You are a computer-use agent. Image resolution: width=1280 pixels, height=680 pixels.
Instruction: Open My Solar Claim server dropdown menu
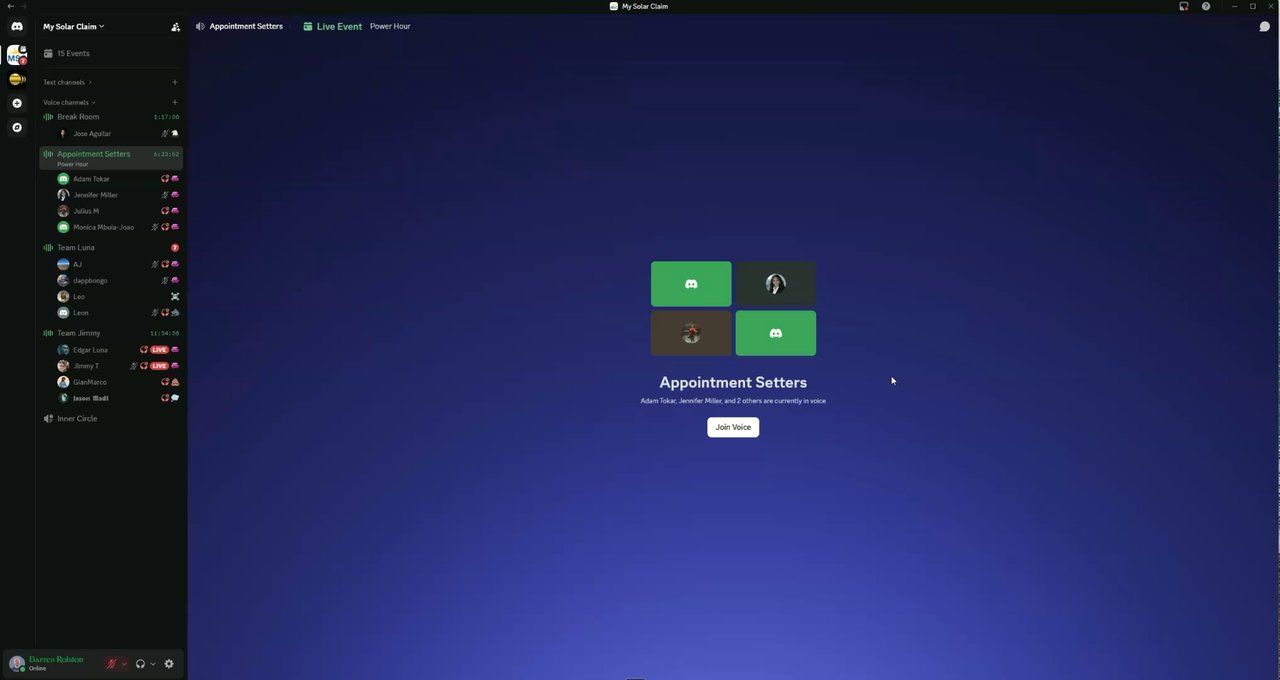pyautogui.click(x=74, y=27)
